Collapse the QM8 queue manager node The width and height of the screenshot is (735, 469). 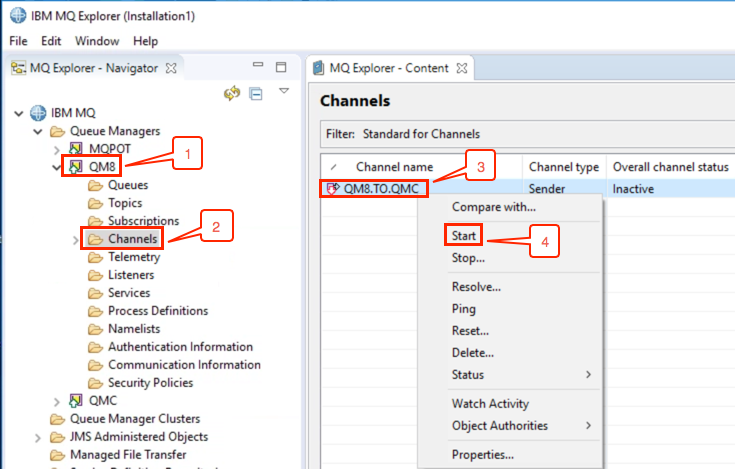pyautogui.click(x=57, y=167)
